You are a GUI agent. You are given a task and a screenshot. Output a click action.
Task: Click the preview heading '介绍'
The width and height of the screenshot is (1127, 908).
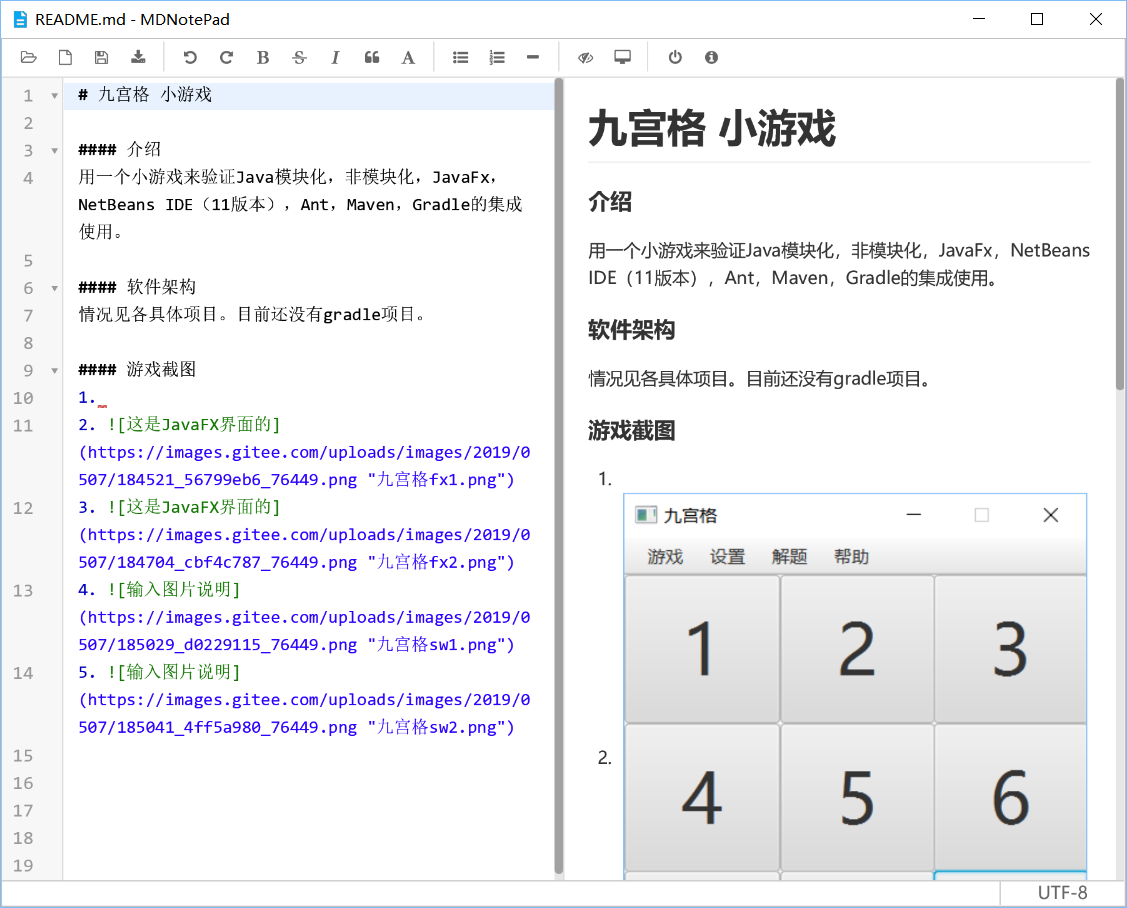tap(610, 202)
